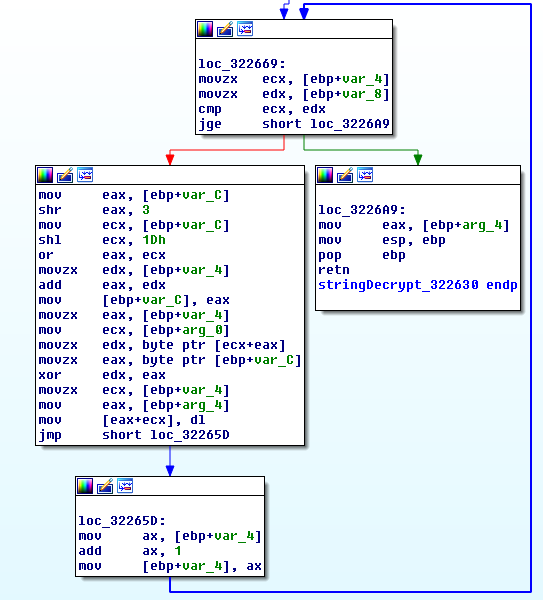Click group-nodes icon on loc_3226A9 block
The image size is (543, 600).
[365, 175]
